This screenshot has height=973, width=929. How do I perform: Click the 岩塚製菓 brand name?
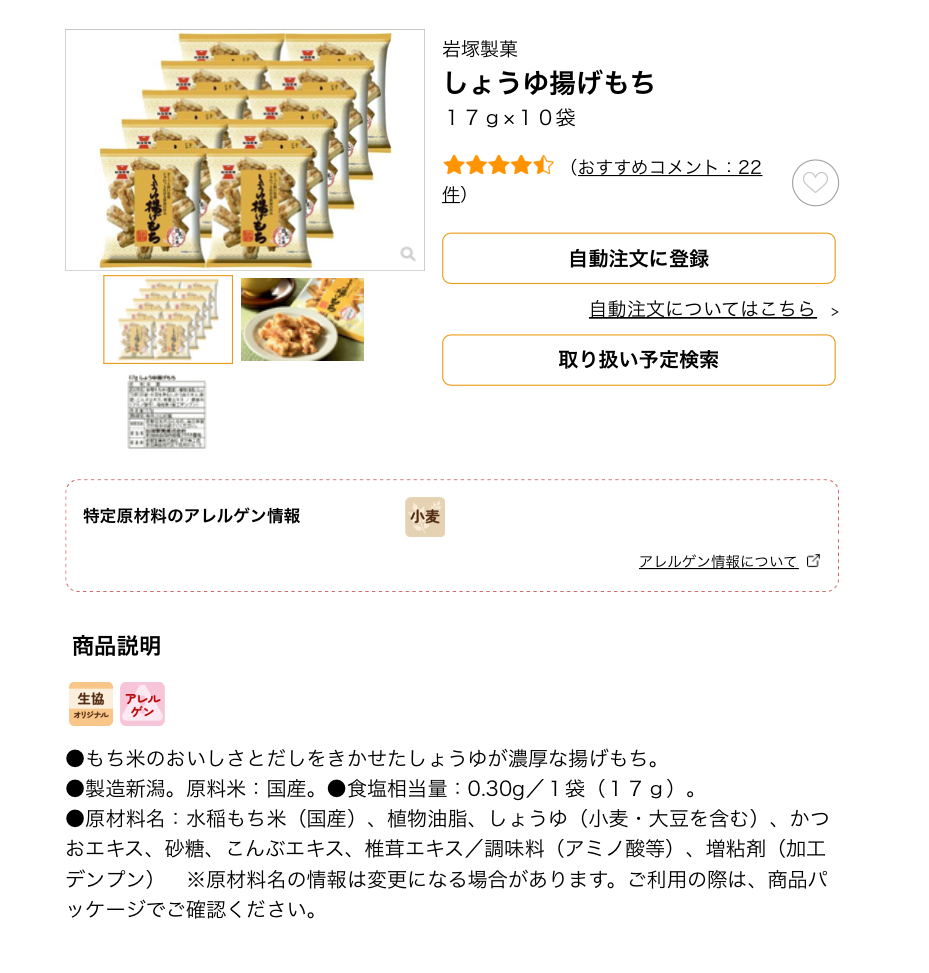click(480, 49)
